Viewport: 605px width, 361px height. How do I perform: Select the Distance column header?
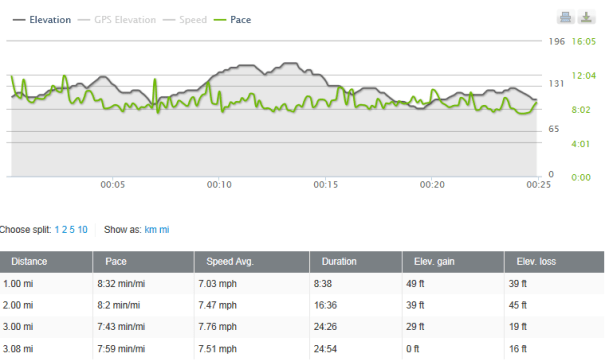46,262
